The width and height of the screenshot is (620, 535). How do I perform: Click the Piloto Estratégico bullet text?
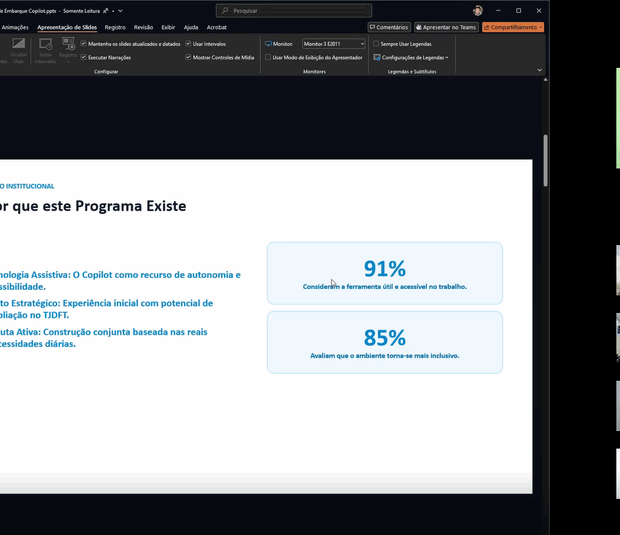click(x=106, y=309)
